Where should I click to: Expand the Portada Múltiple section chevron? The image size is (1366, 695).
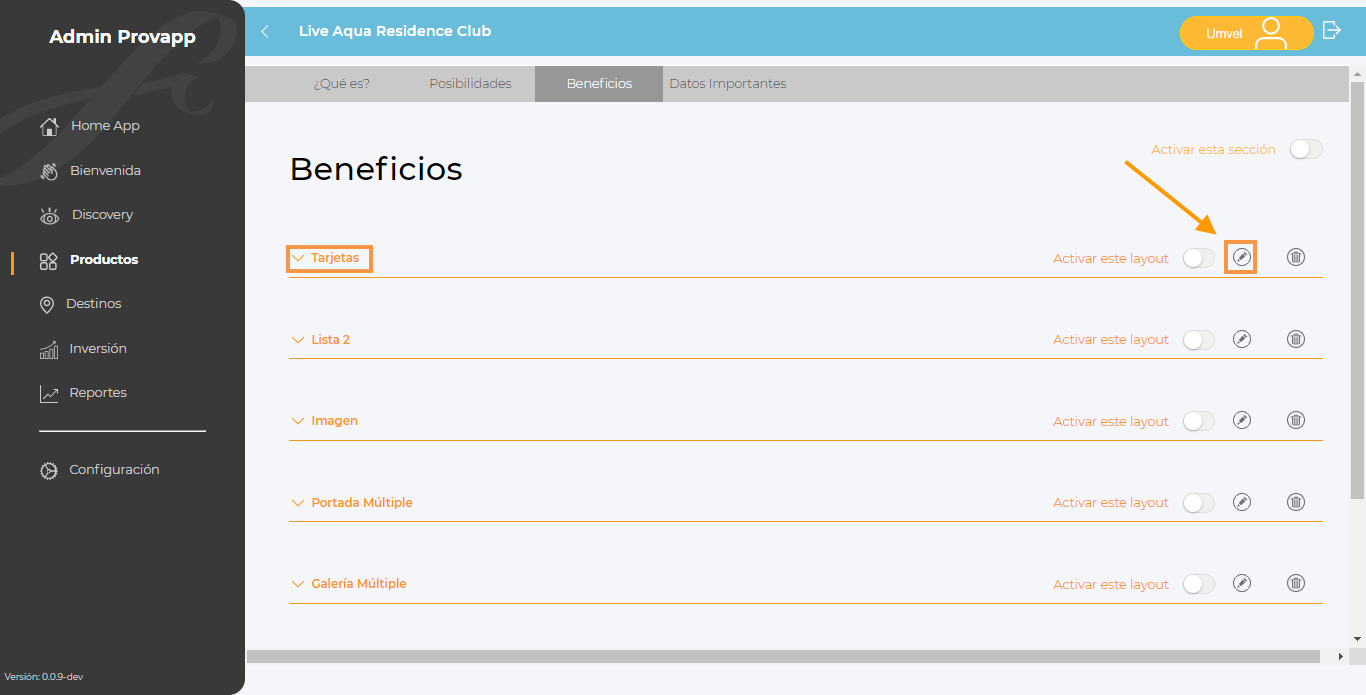click(x=297, y=503)
